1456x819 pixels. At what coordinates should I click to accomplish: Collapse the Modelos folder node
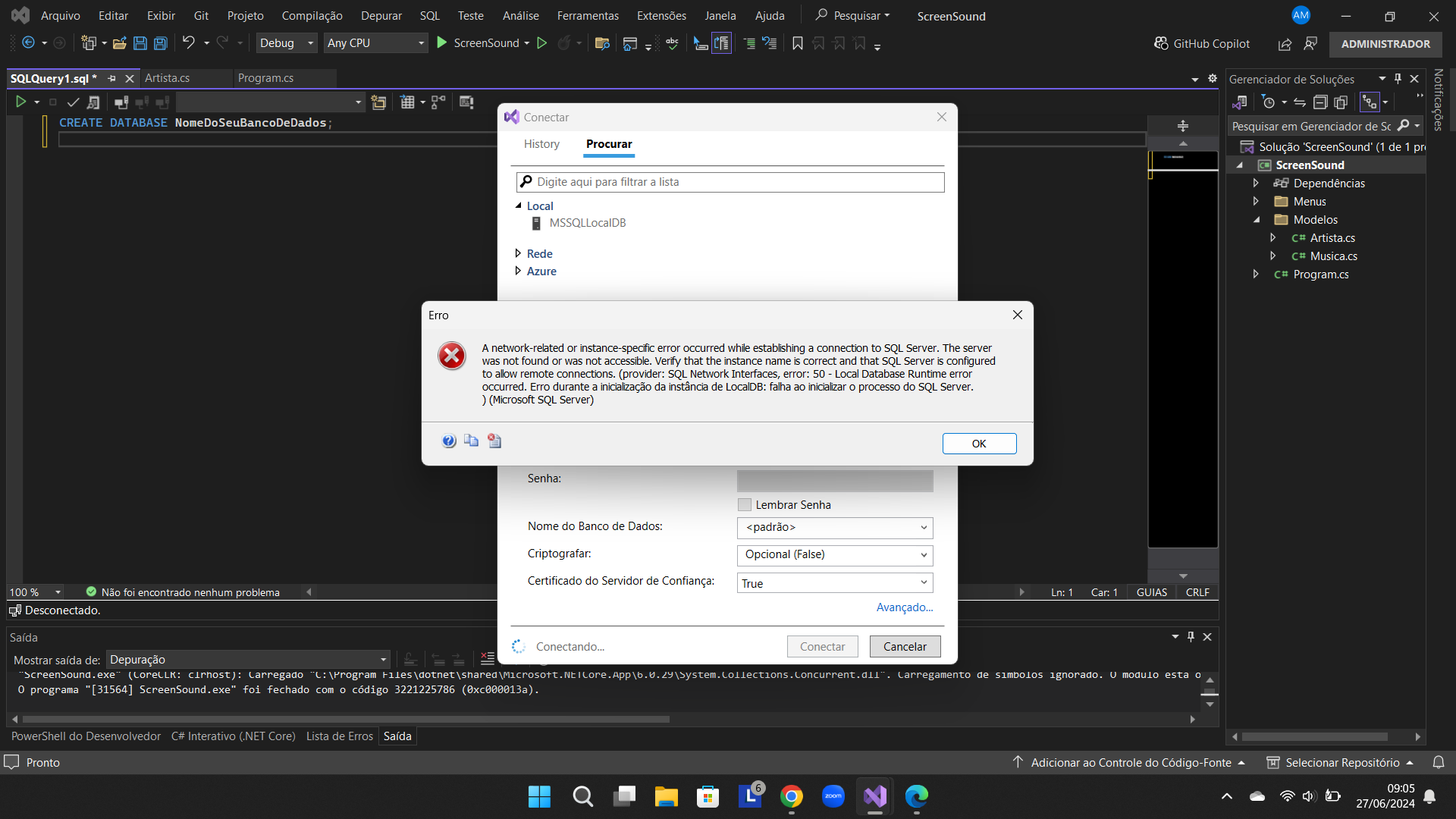click(x=1257, y=220)
